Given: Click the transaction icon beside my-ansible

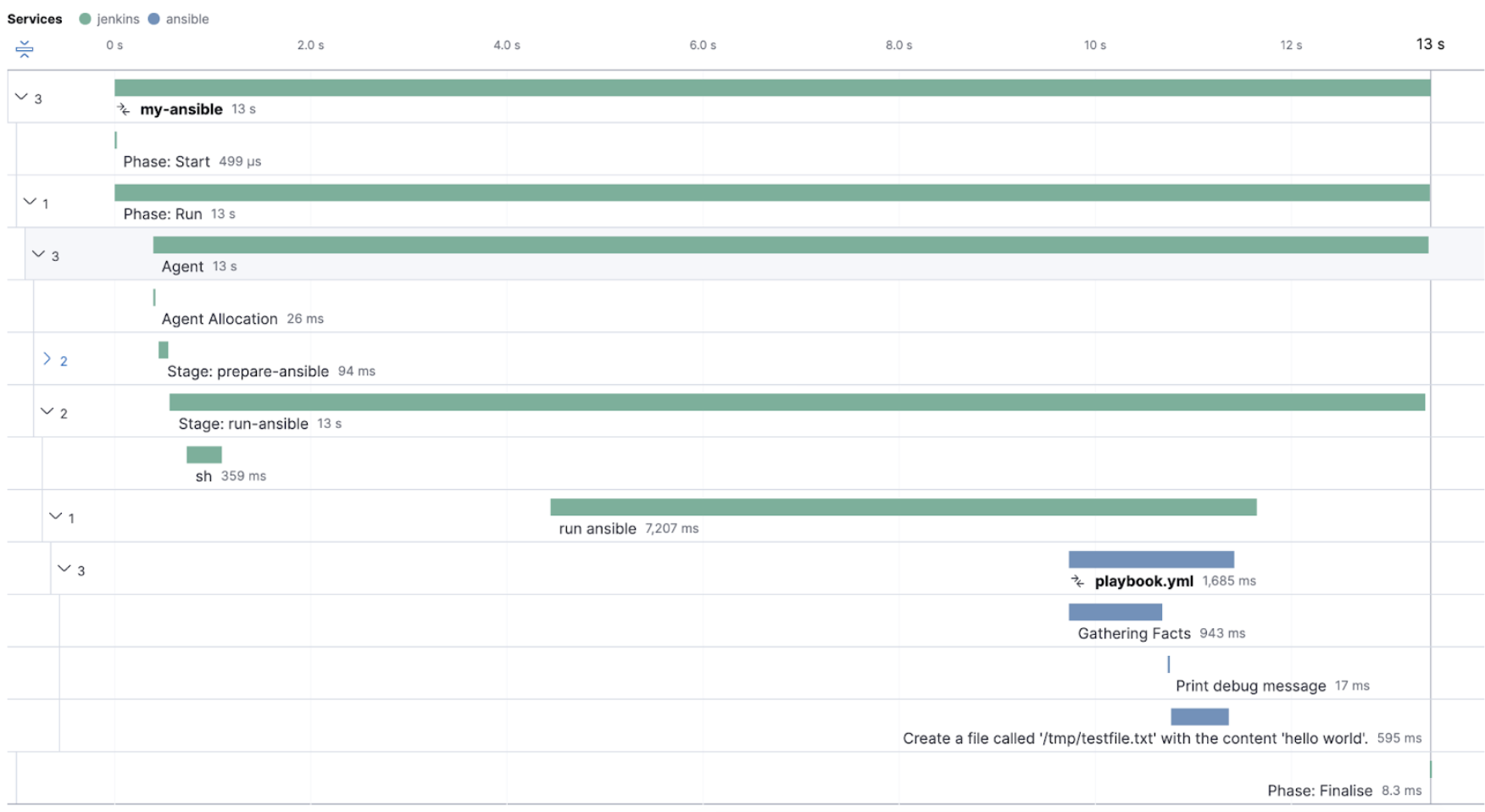Looking at the screenshot, I should (124, 108).
